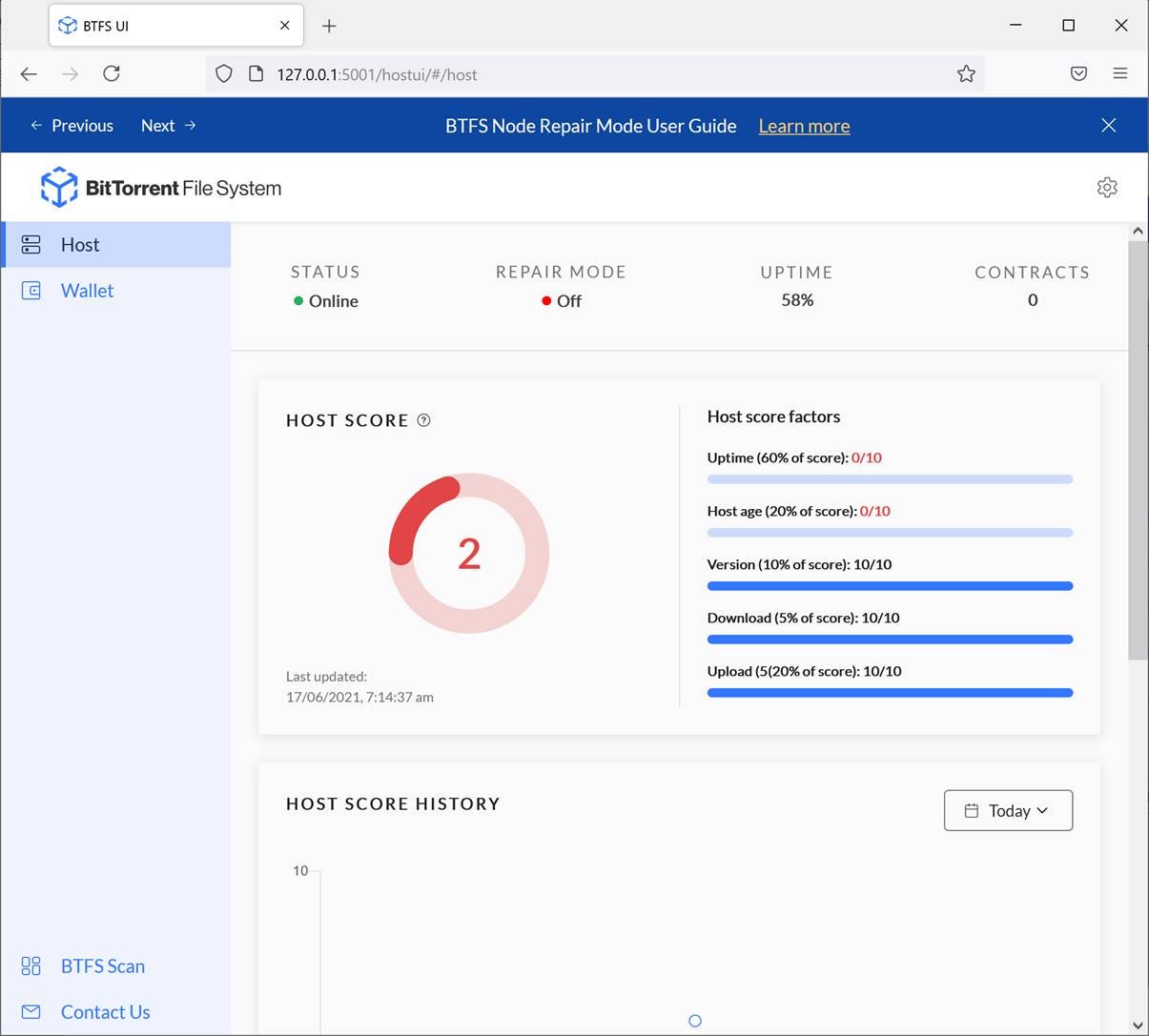The image size is (1149, 1036).
Task: Click the Host sidebar icon
Action: (31, 245)
